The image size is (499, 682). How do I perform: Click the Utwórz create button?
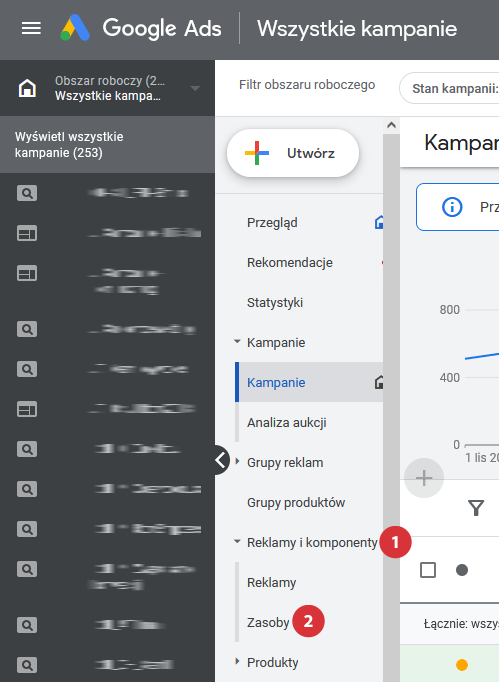point(293,153)
